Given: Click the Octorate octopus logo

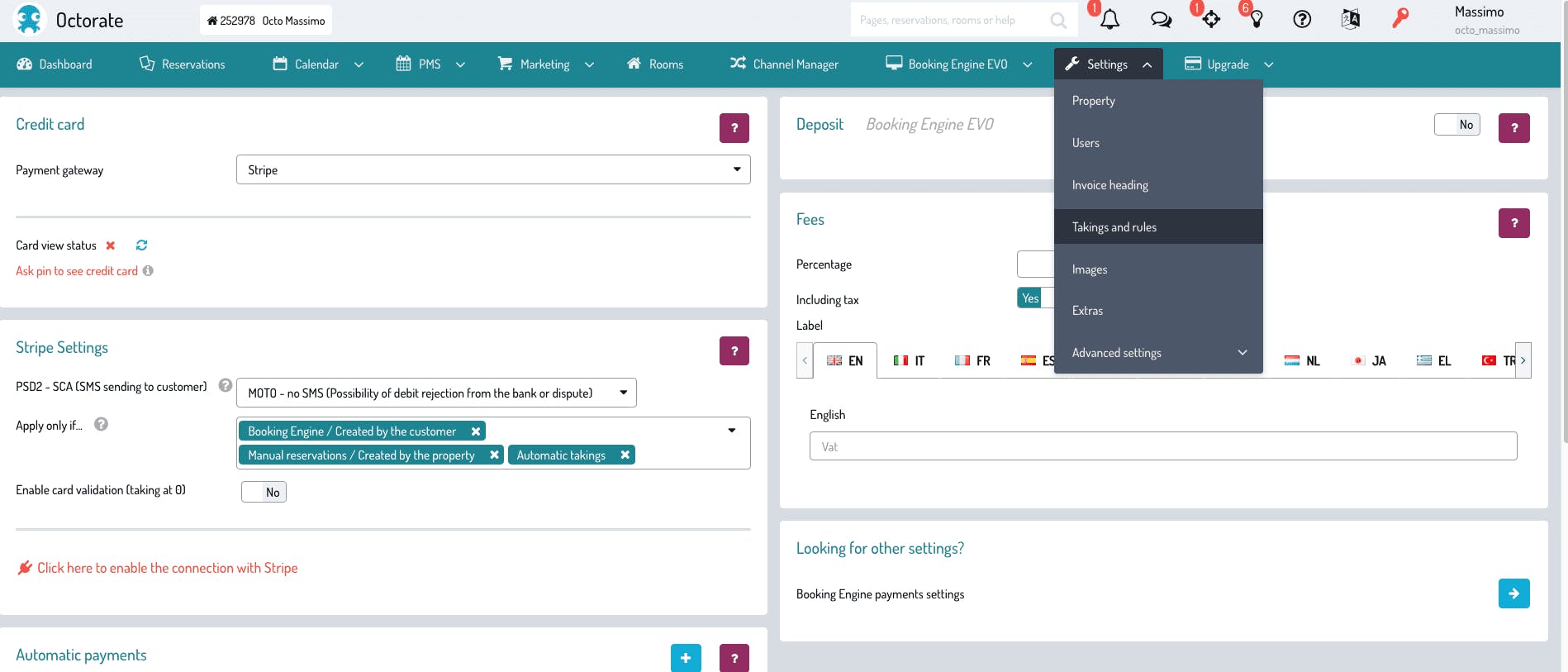Looking at the screenshot, I should (29, 20).
